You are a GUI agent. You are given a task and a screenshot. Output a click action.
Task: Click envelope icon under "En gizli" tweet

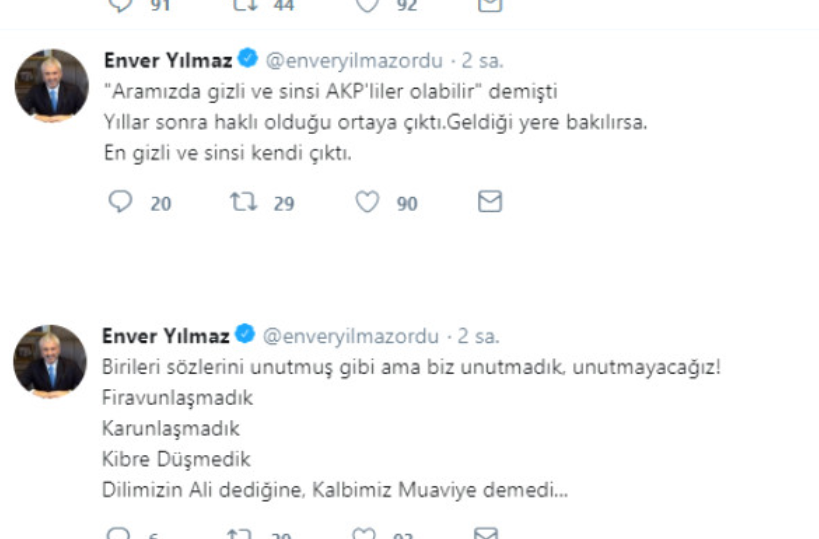[x=489, y=202]
